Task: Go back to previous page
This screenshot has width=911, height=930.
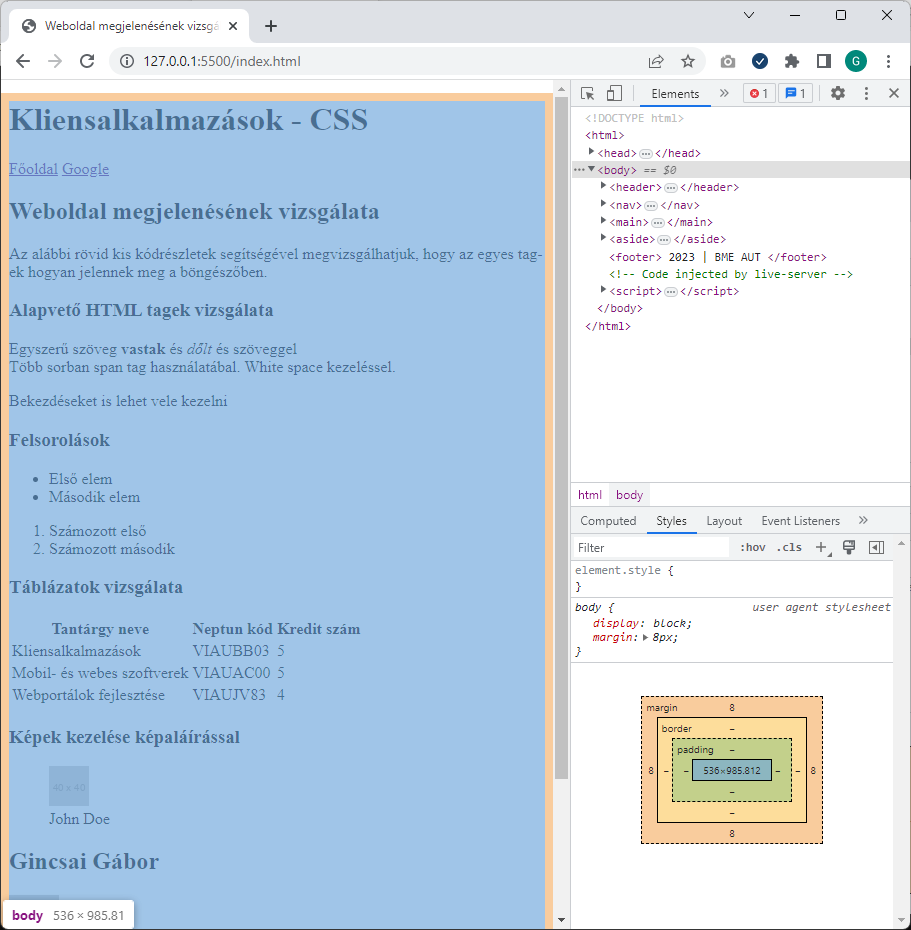Action: pos(23,61)
